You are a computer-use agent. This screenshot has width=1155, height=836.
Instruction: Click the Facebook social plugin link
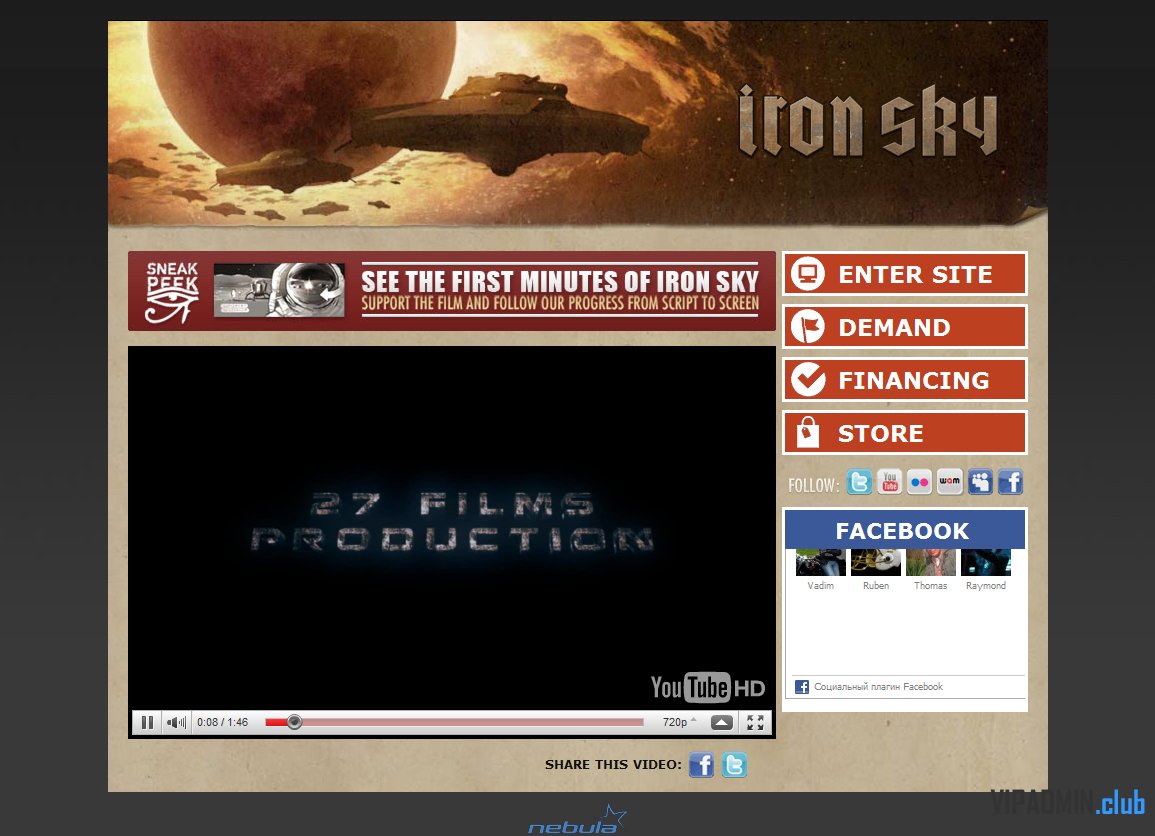tap(878, 686)
